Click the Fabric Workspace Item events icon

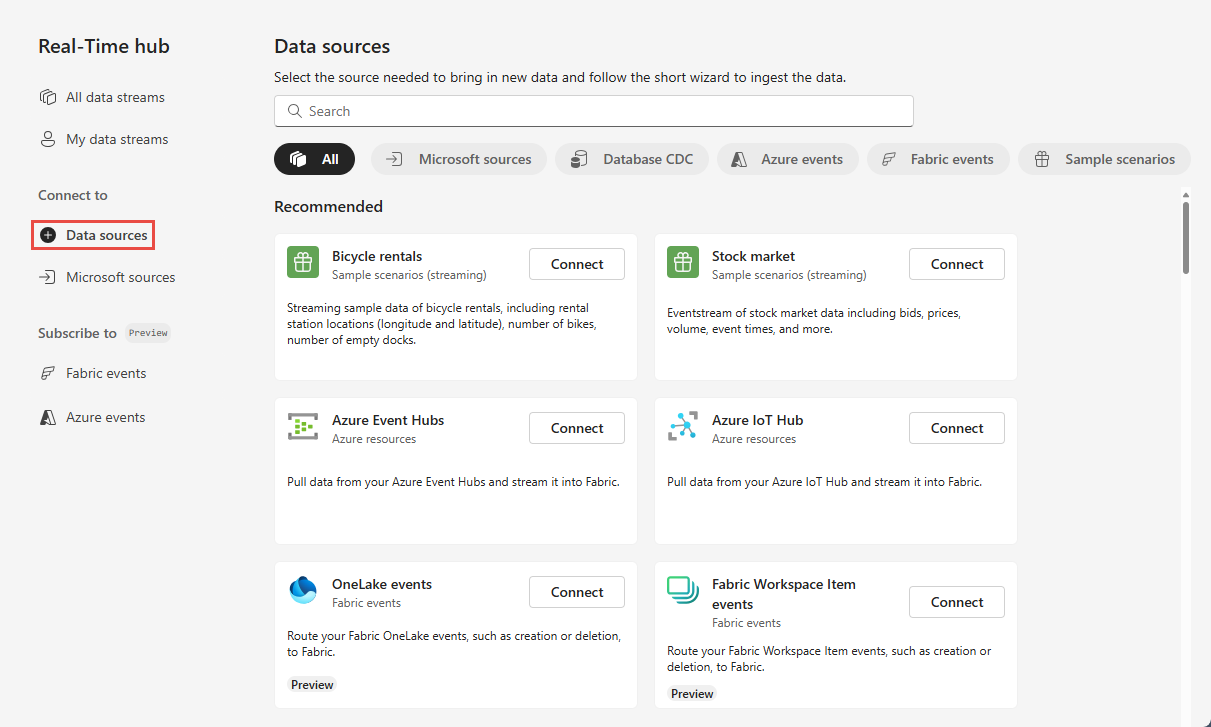683,590
